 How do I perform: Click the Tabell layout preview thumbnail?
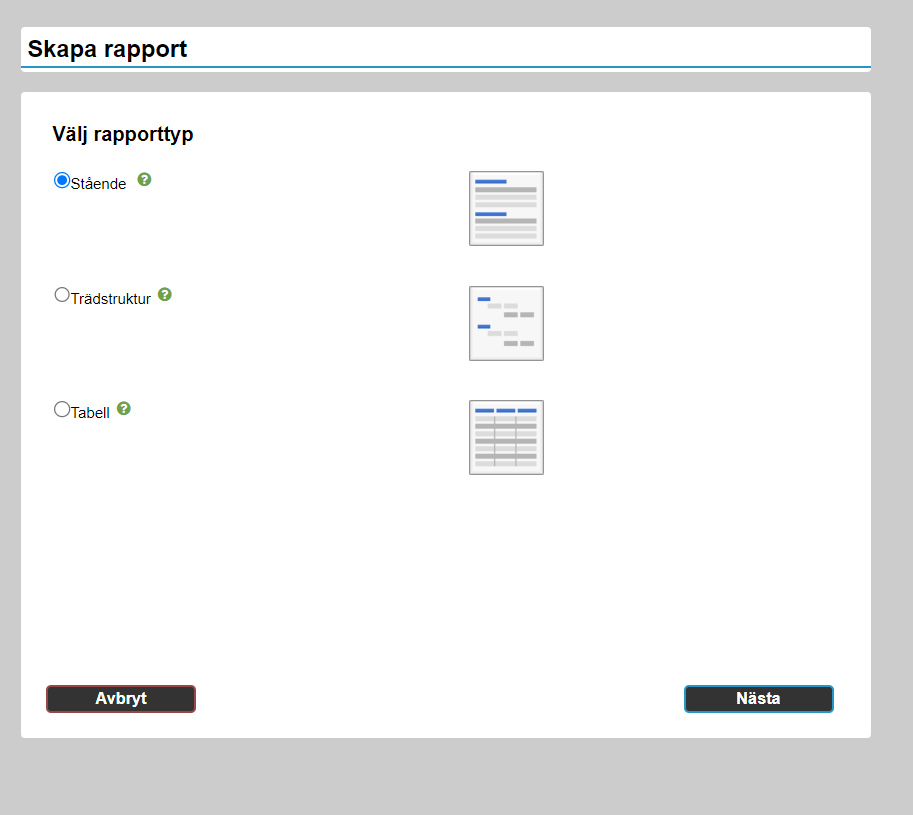coord(507,437)
